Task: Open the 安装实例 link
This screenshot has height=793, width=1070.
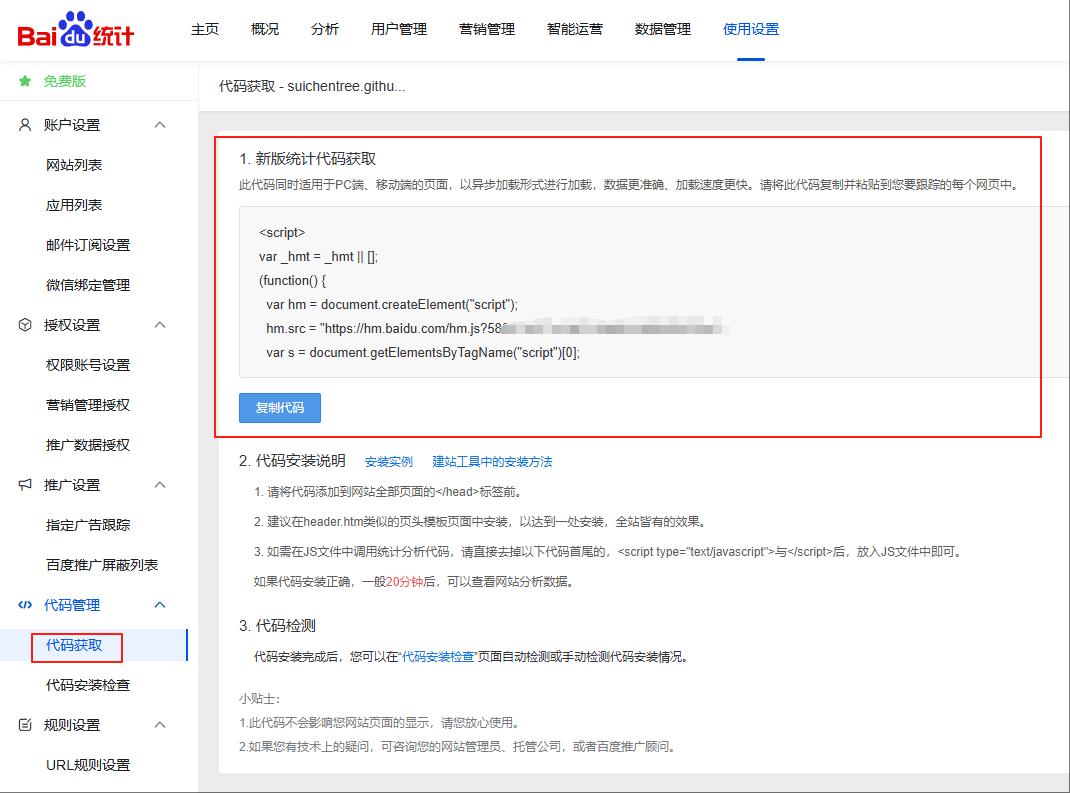Action: [x=389, y=461]
